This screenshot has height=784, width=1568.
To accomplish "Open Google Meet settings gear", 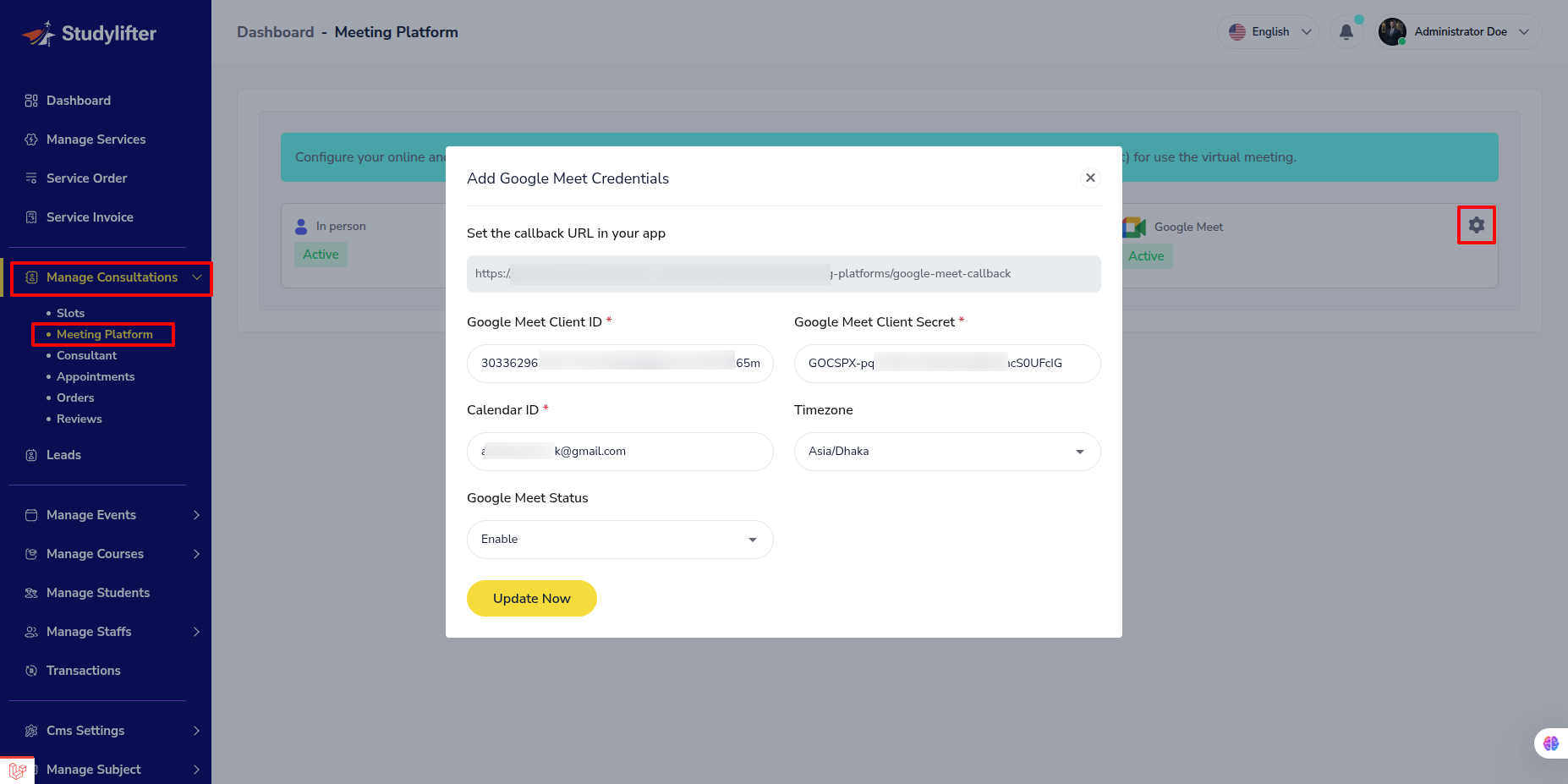I will (x=1477, y=225).
